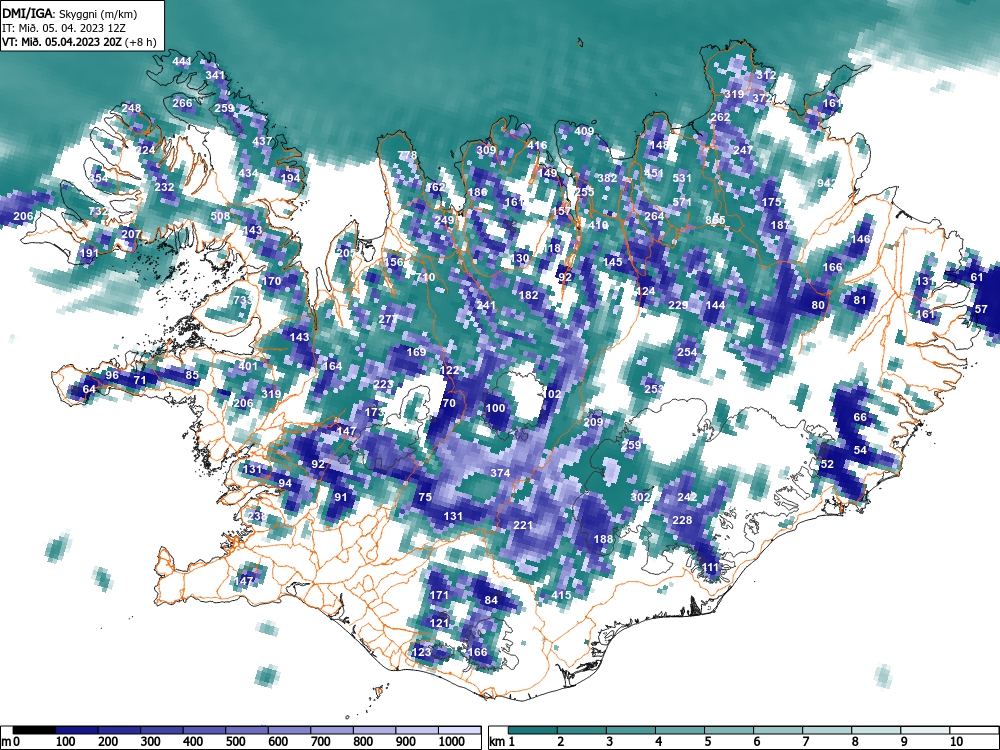
Task: Select the value '508' on the map
Action: point(220,216)
